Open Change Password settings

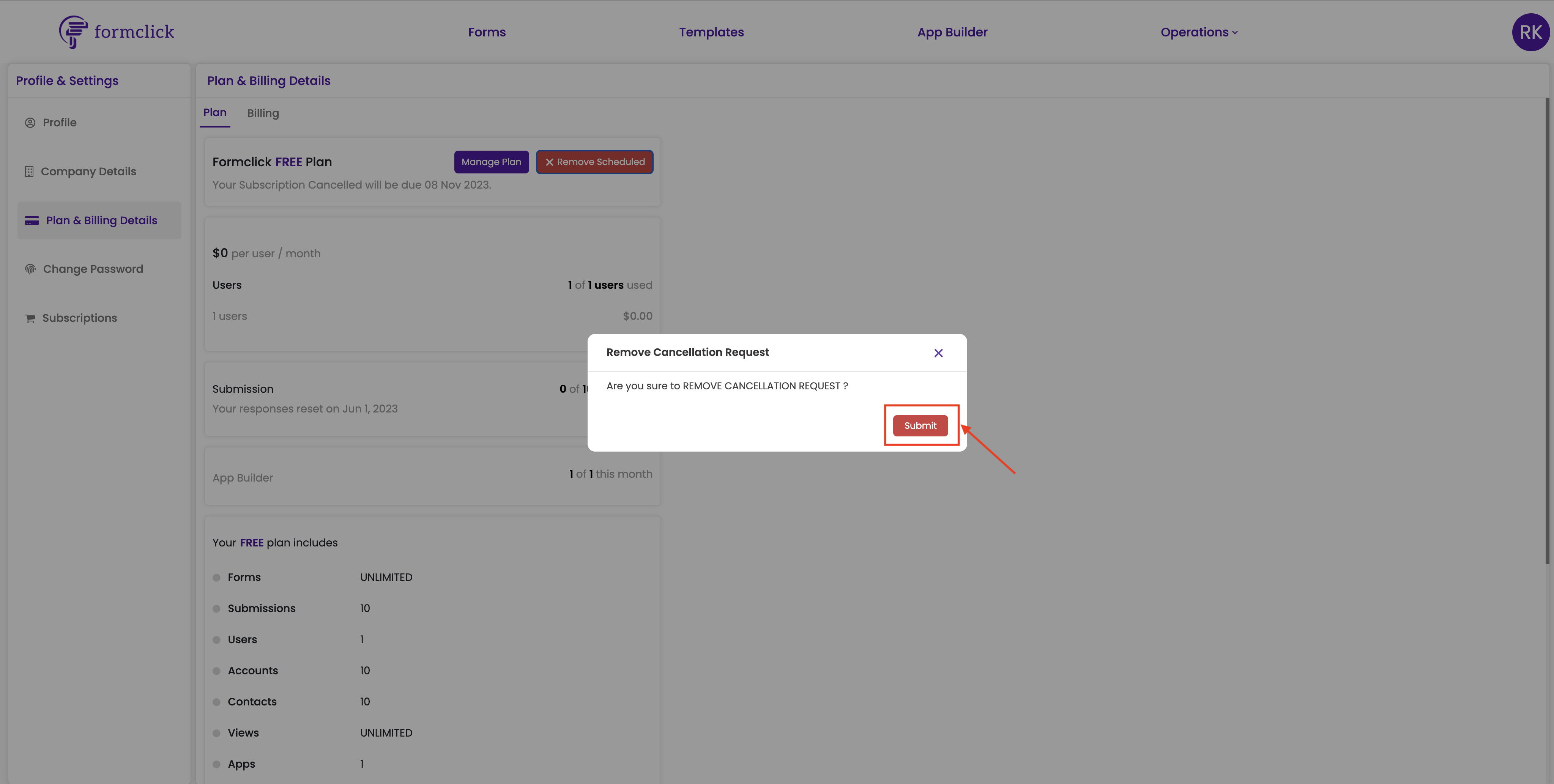tap(99, 269)
